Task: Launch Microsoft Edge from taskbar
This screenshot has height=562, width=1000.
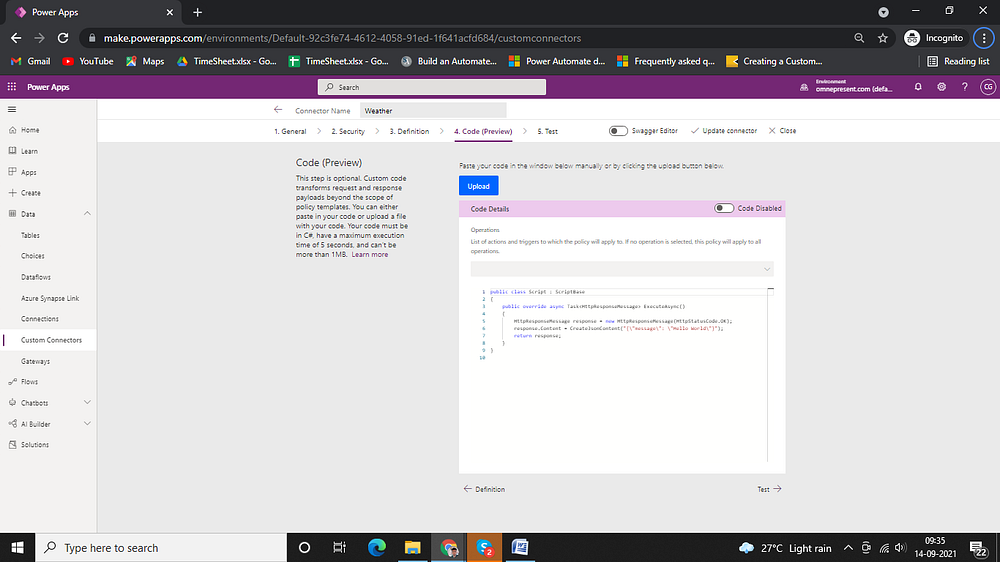Action: point(377,548)
